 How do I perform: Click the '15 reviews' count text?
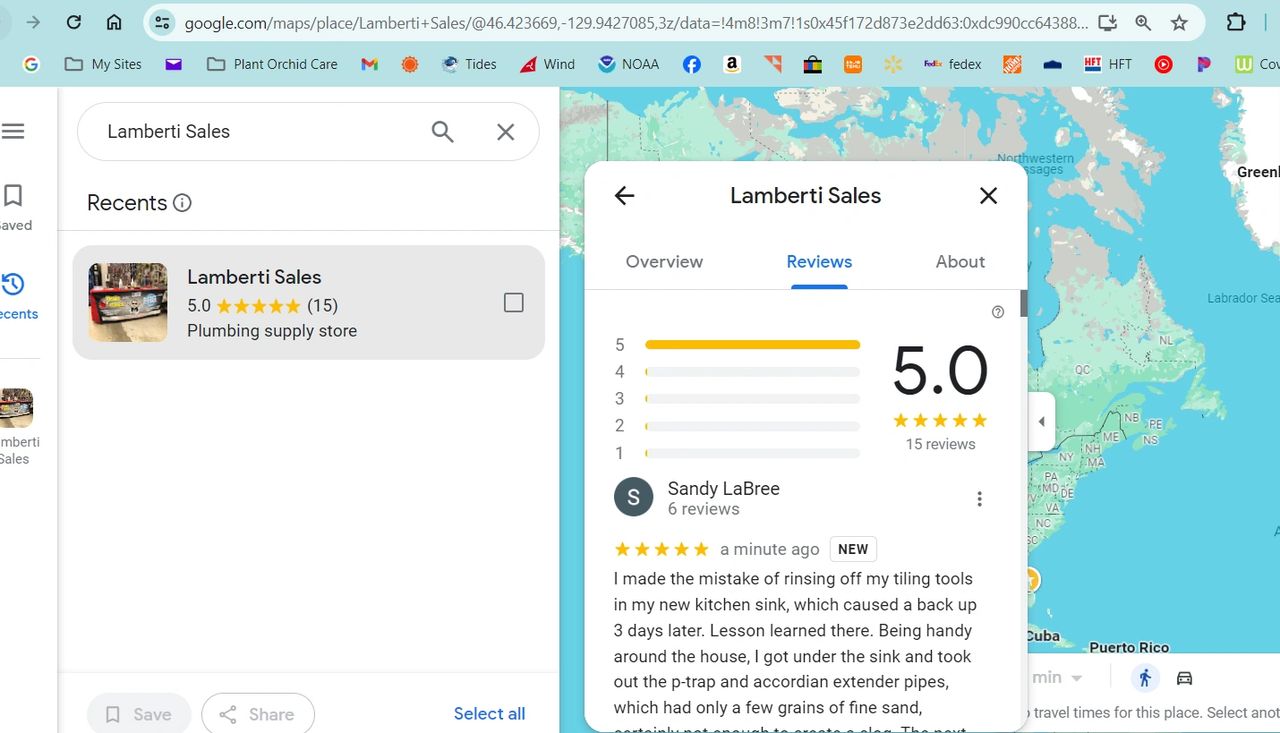(940, 444)
